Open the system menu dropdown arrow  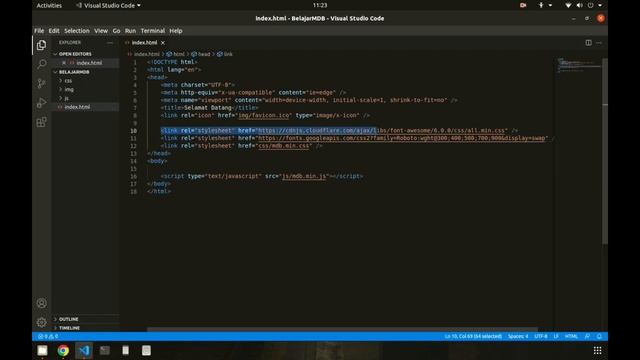pyautogui.click(x=600, y=5)
